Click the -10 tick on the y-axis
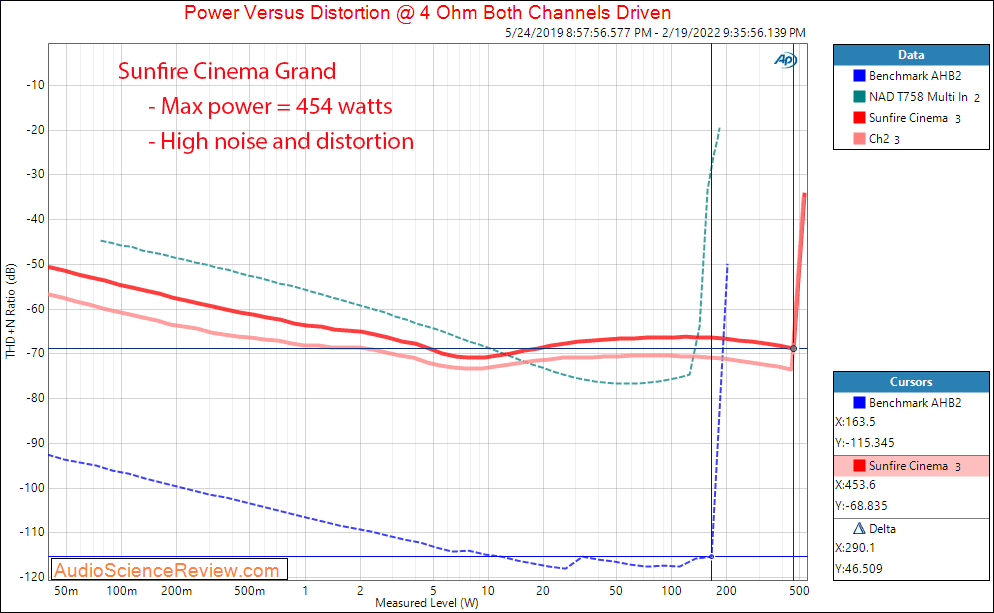 (34, 85)
